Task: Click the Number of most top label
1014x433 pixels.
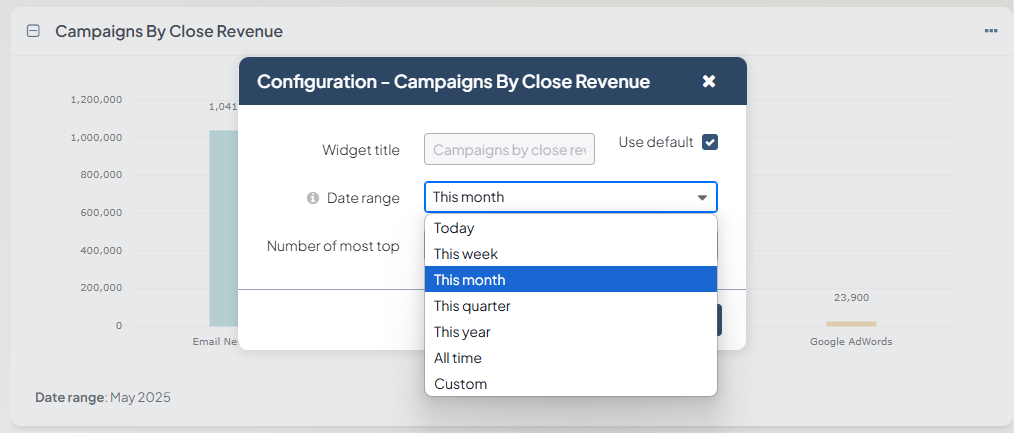Action: 333,246
